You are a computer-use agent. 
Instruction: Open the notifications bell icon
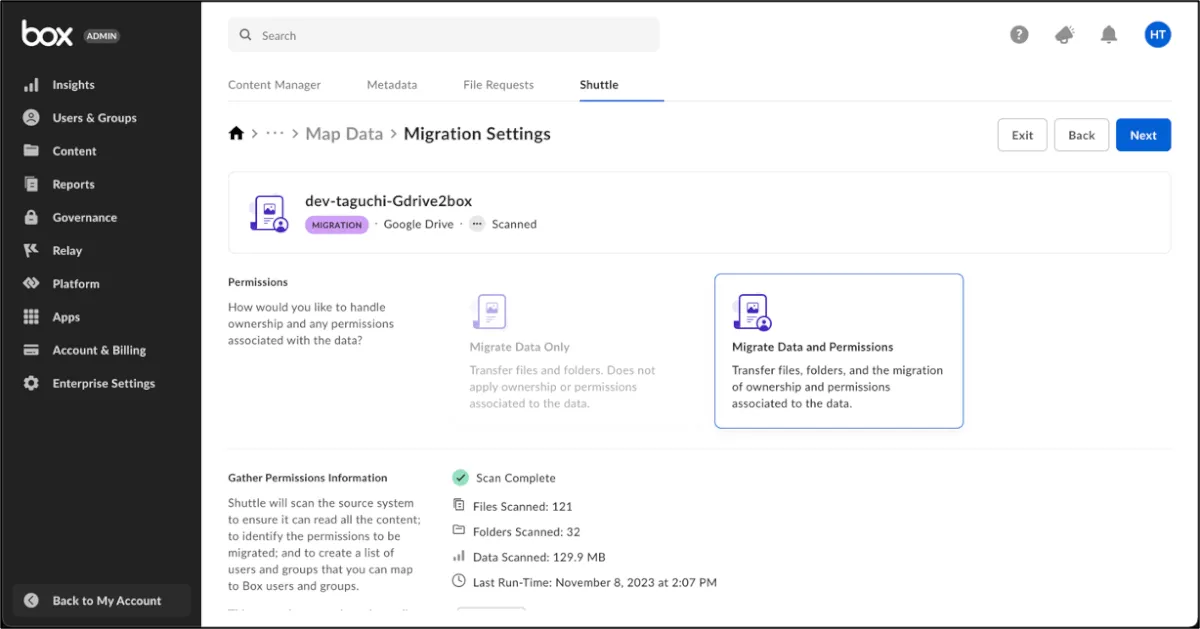(1108, 35)
